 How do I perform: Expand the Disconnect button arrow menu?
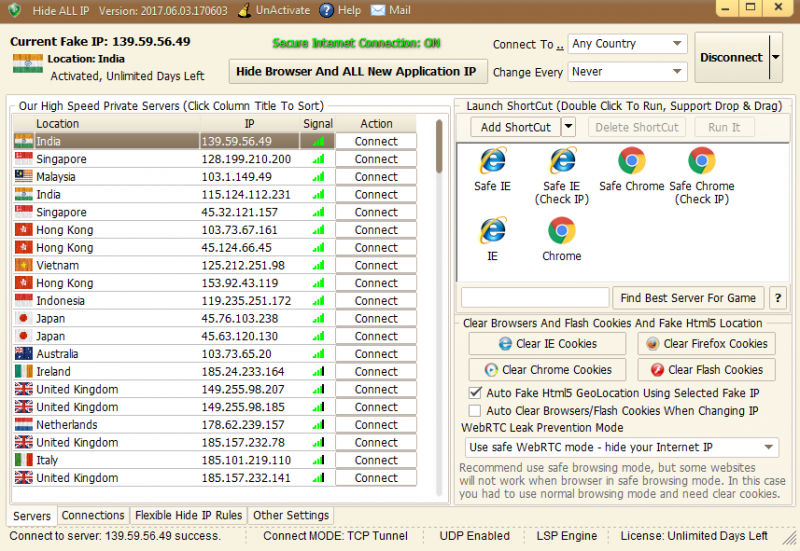click(x=776, y=57)
